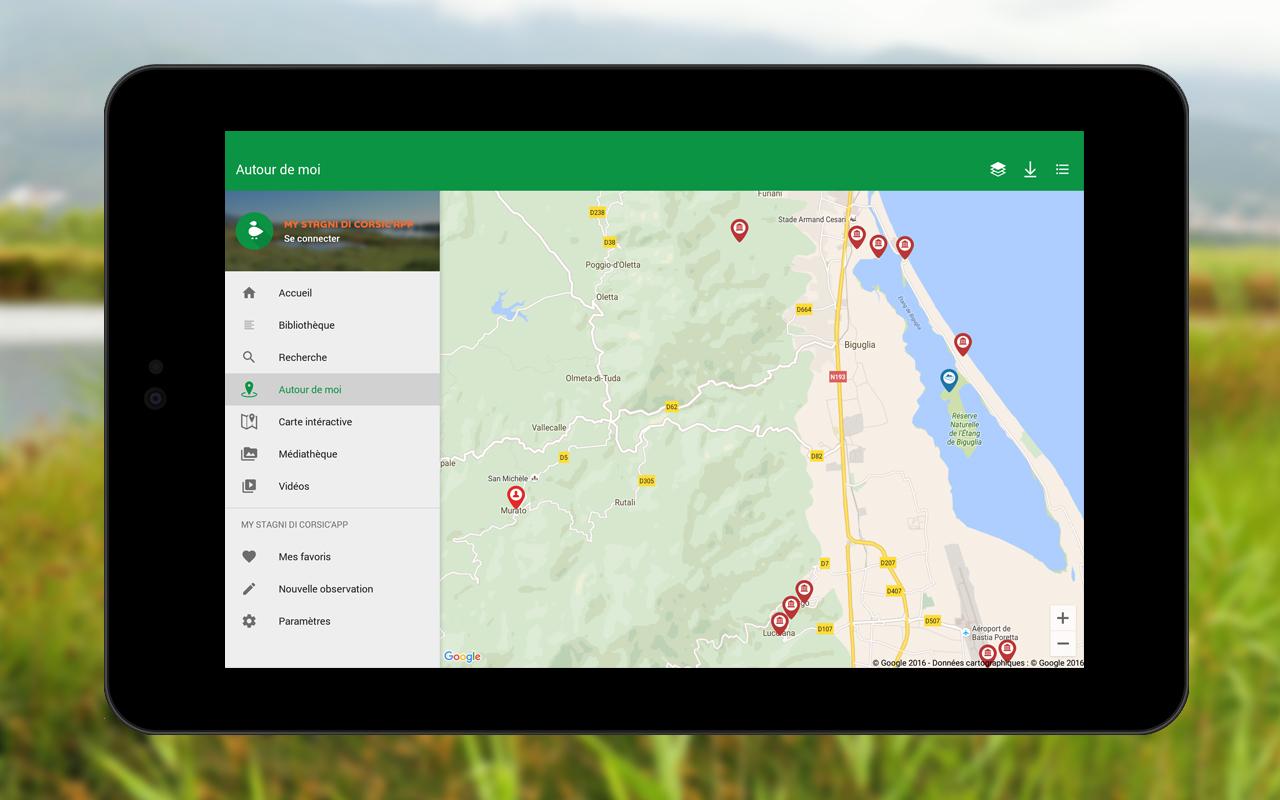The image size is (1280, 800).
Task: Select the highlighted Autour de moi entry
Action: click(x=332, y=389)
